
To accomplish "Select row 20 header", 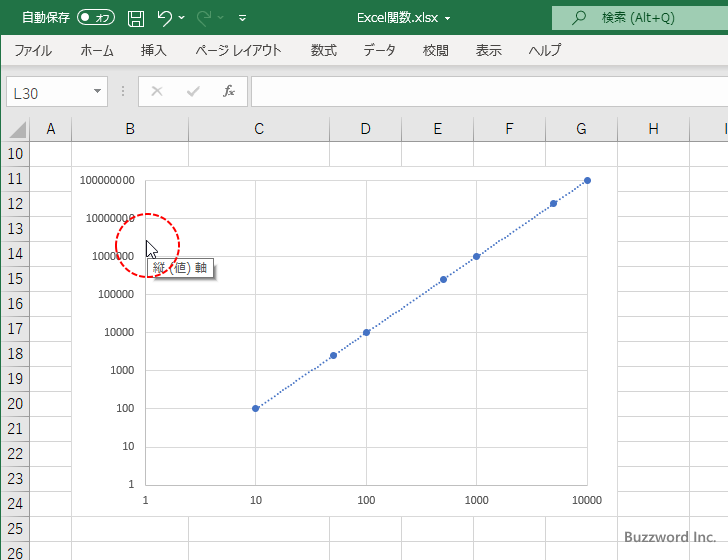I will [15, 404].
